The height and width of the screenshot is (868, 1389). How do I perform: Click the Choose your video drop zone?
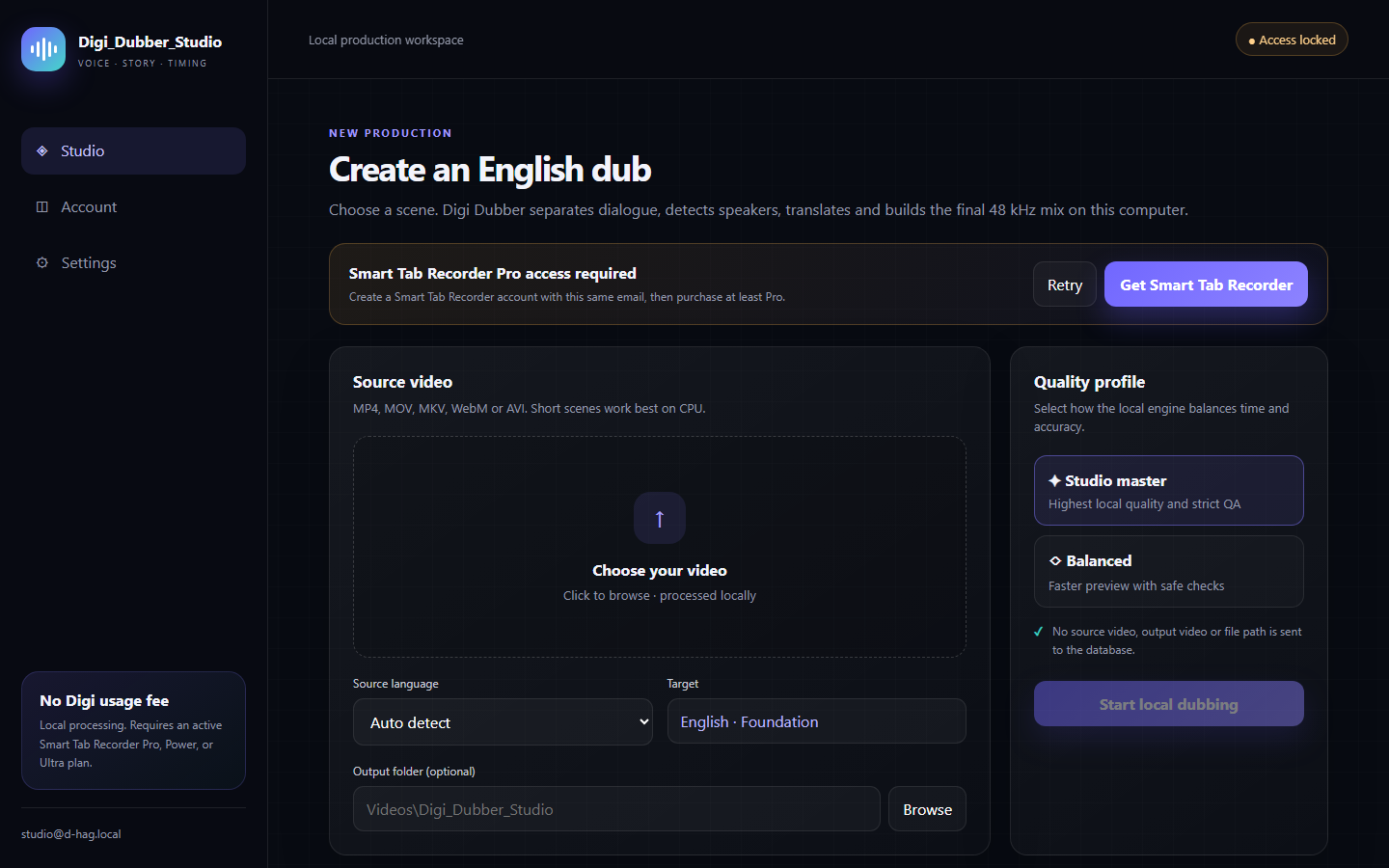tap(660, 547)
